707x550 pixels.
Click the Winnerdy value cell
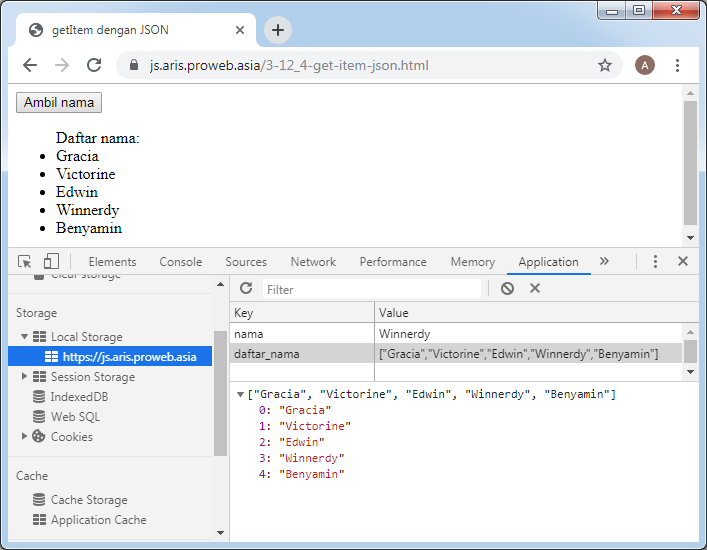click(528, 334)
